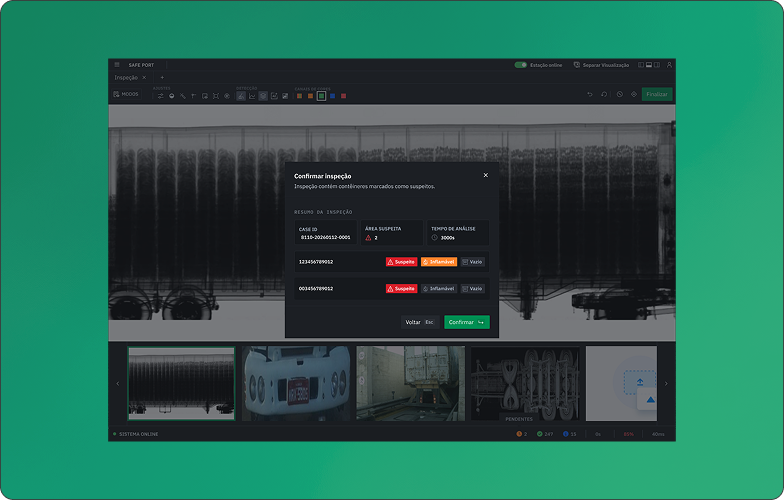Click the Voltar button

(x=420, y=322)
